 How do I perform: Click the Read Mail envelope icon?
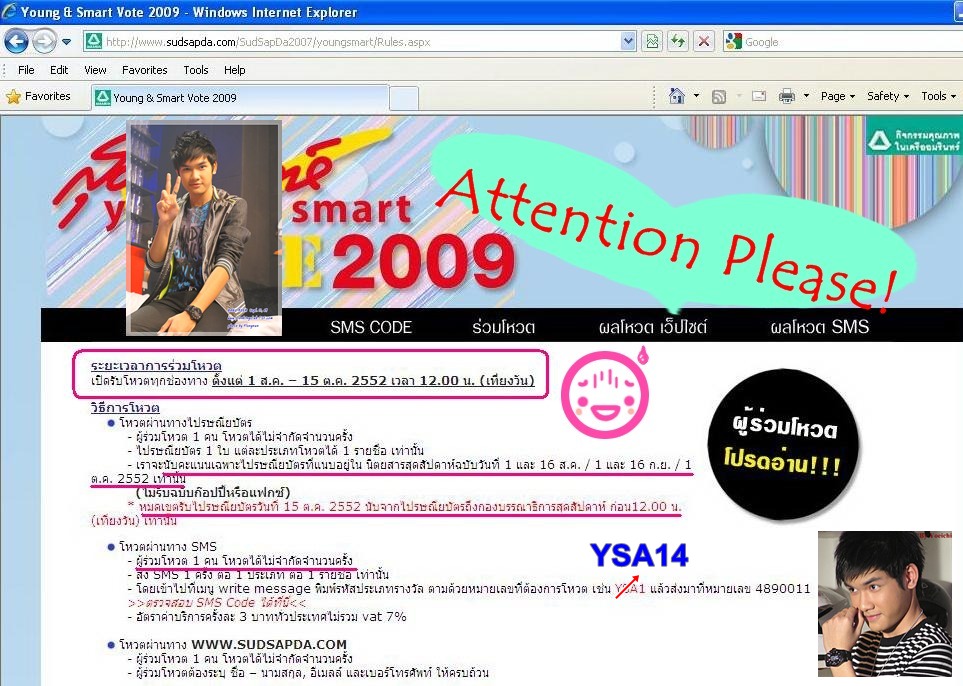coord(759,96)
